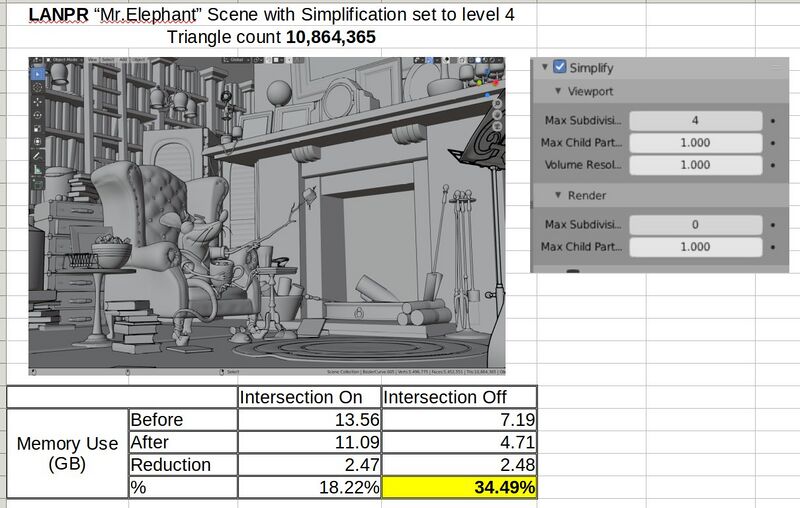Screen dimensions: 800x508
Task: Select the Transform tool icon
Action: 38,141
